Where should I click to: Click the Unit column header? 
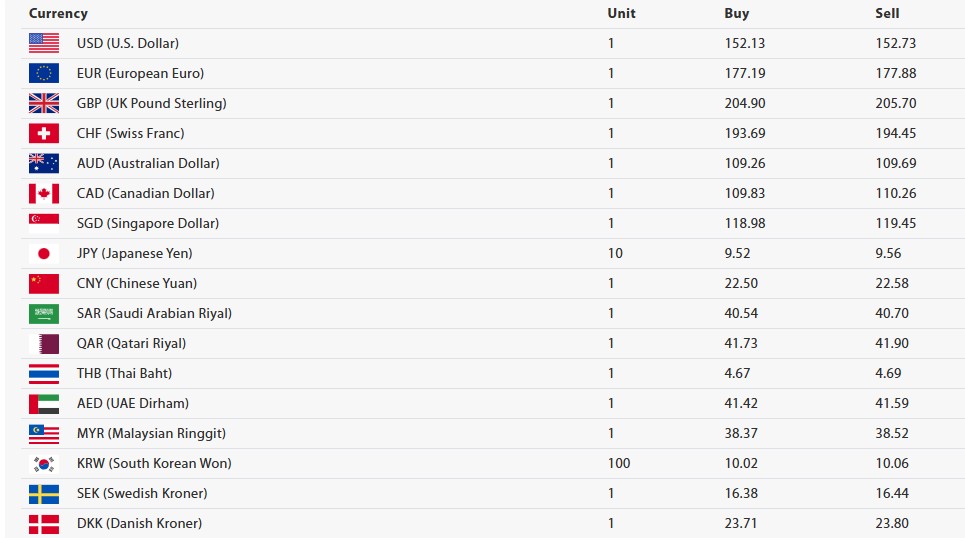click(x=622, y=14)
